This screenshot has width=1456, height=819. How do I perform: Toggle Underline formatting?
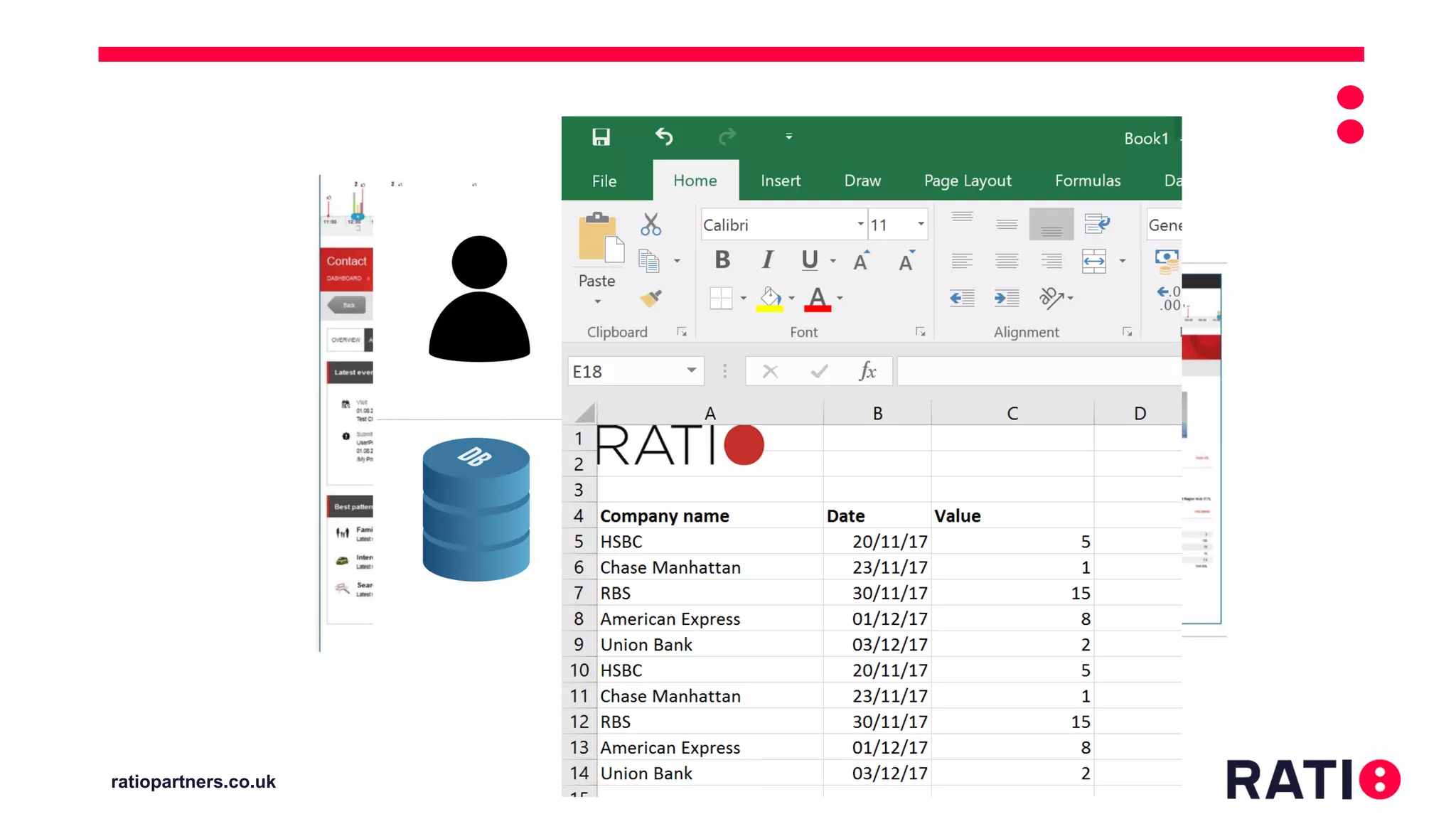point(809,260)
